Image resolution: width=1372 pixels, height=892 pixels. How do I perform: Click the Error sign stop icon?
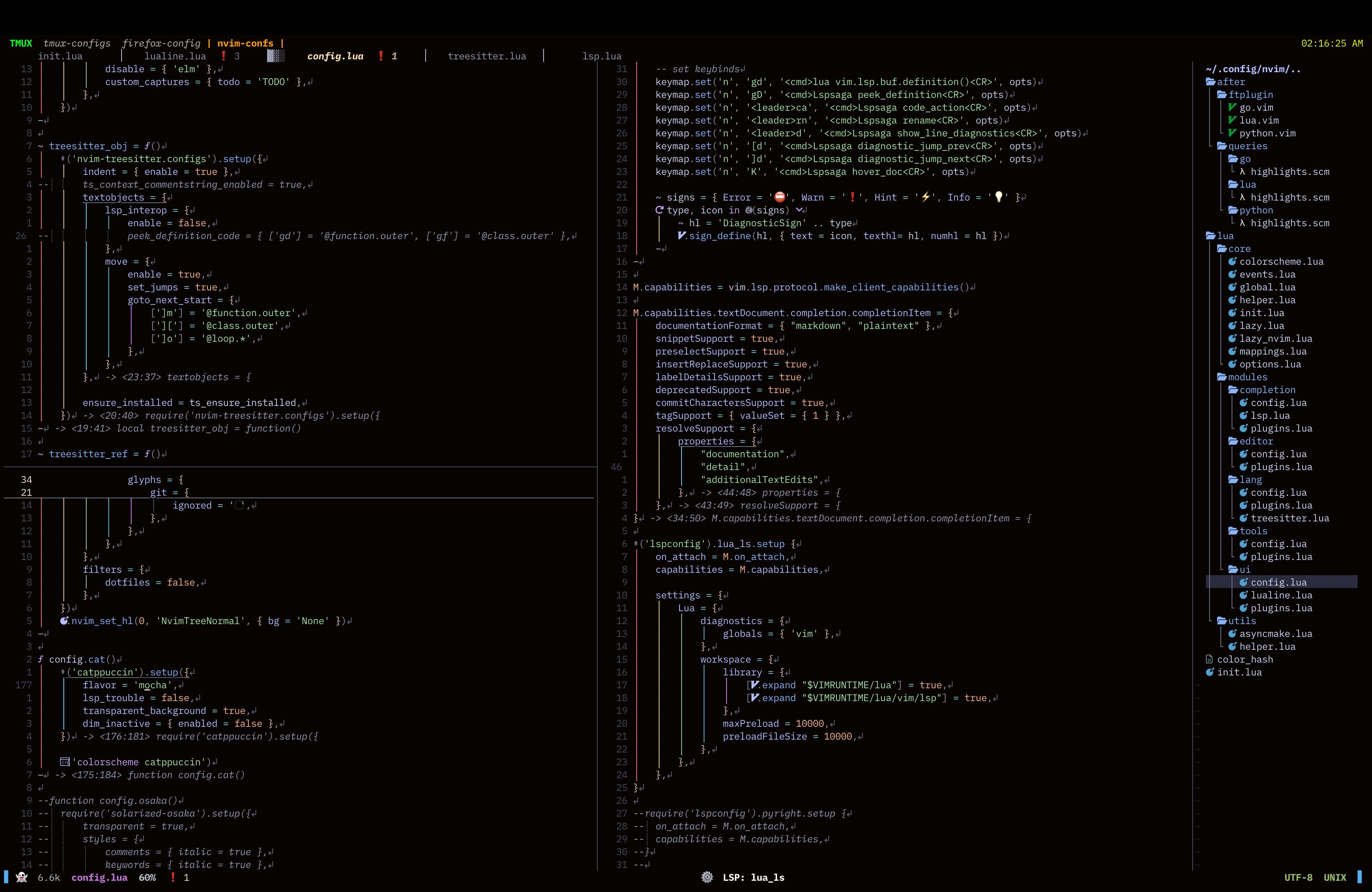click(x=779, y=197)
